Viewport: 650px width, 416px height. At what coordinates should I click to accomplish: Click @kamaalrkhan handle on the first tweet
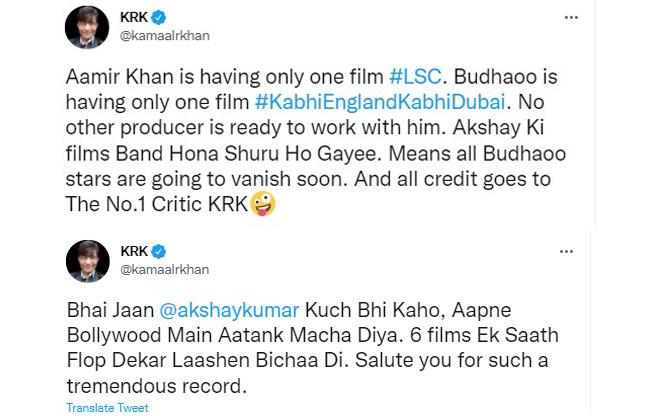click(163, 37)
